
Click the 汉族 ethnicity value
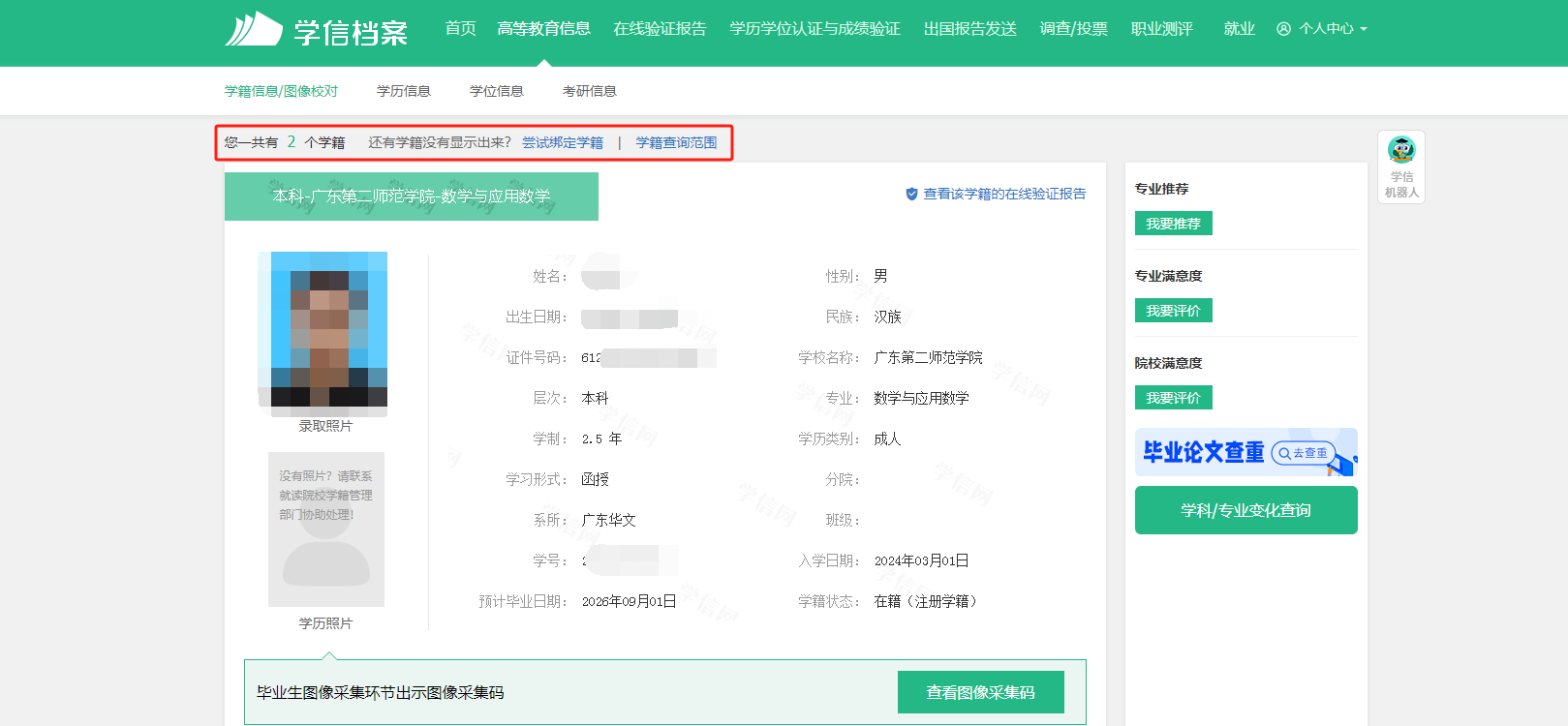point(887,317)
